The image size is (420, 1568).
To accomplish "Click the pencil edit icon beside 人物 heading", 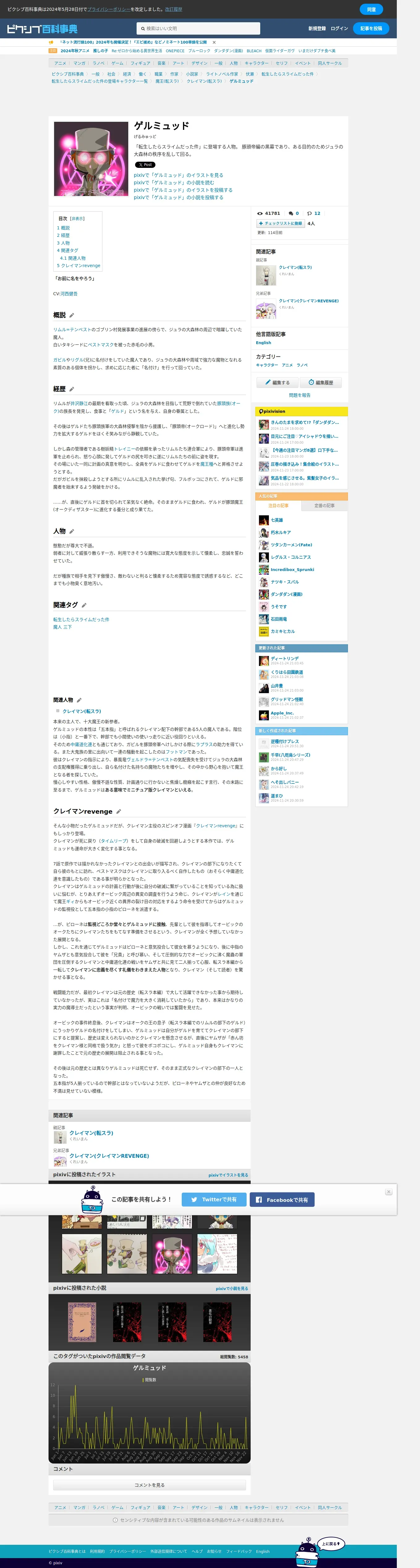I will [72, 531].
